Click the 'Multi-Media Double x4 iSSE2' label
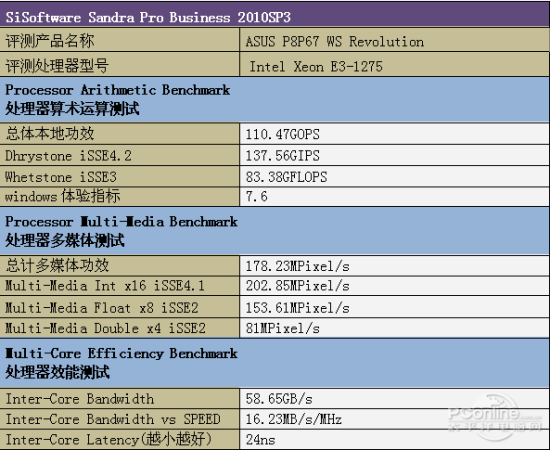The width and height of the screenshot is (550, 450). click(105, 328)
